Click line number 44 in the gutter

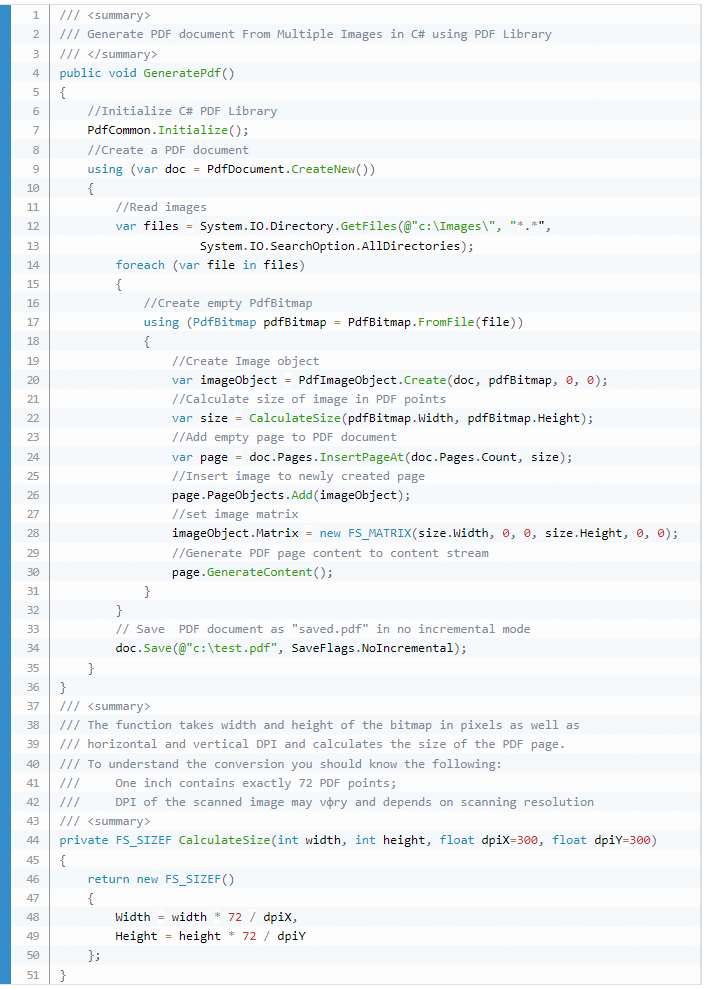[x=33, y=840]
